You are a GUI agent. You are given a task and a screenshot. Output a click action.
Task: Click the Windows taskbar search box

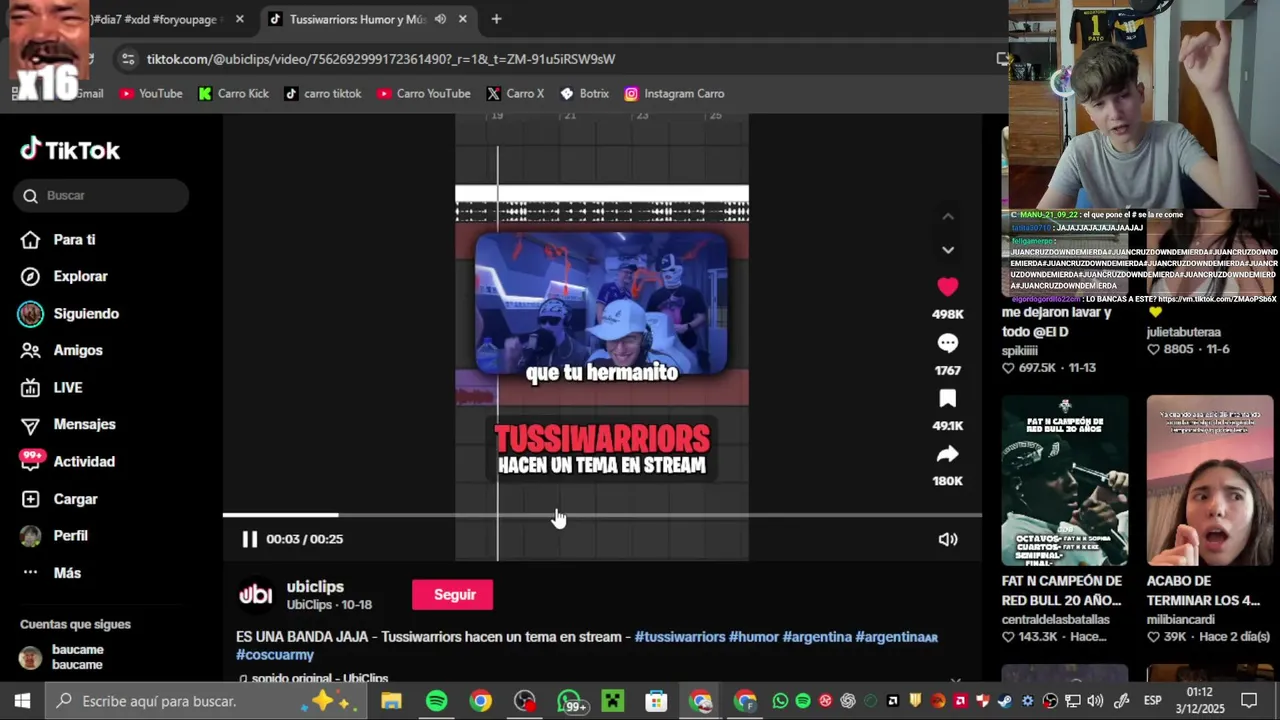205,701
